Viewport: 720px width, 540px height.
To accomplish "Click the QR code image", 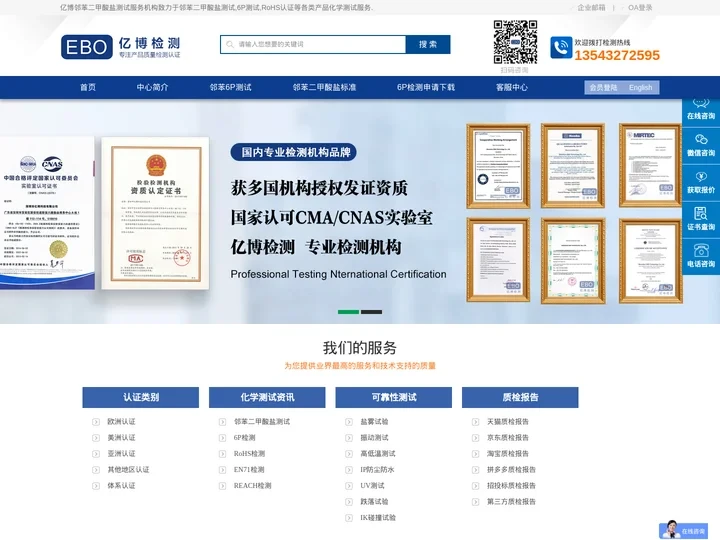I will tap(515, 42).
